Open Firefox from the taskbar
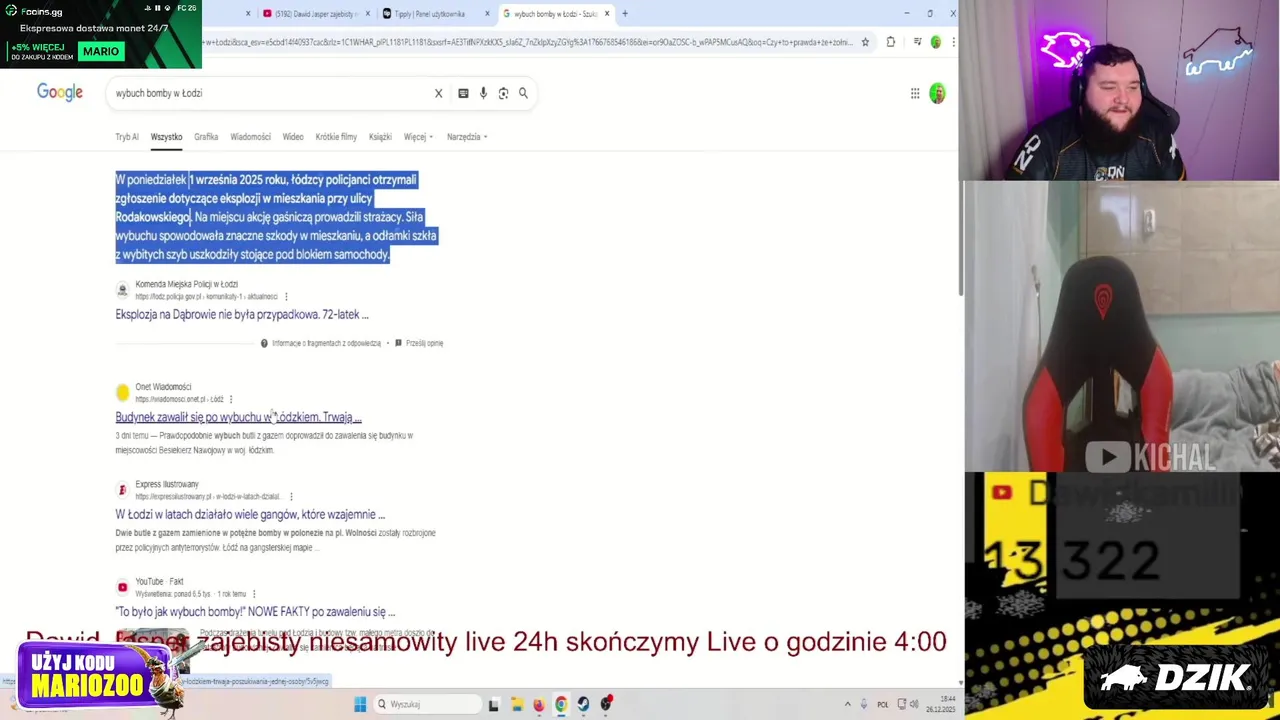Image resolution: width=1280 pixels, height=720 pixels. point(539,704)
